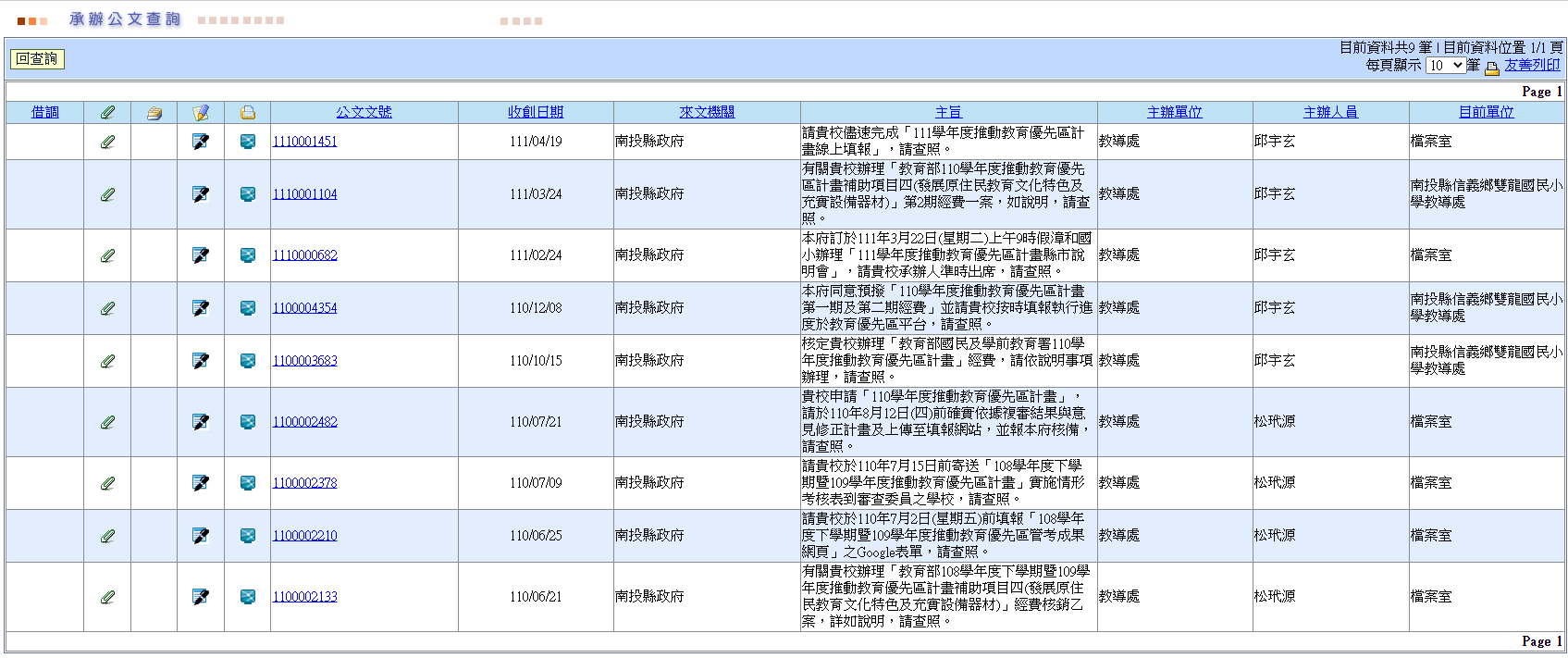Click the printer icon beside 友善列印
This screenshot has height=658, width=1568.
pos(1492,68)
